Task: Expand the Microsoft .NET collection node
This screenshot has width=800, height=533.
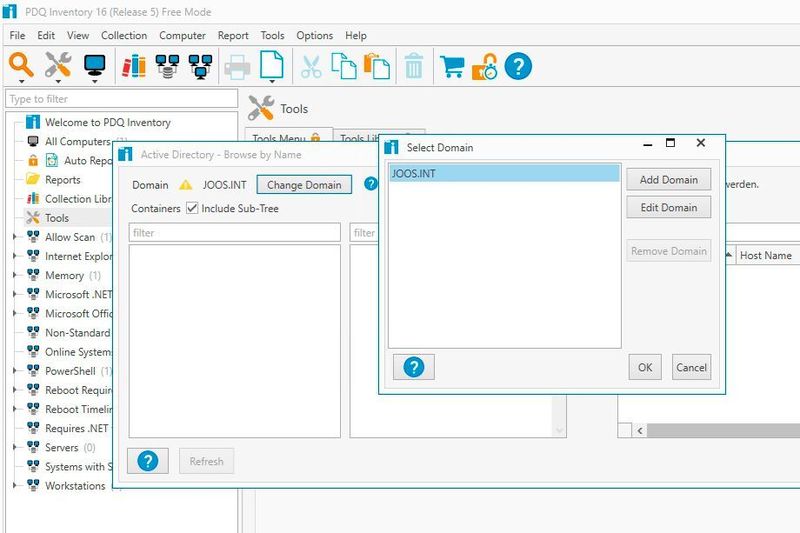Action: [x=15, y=294]
